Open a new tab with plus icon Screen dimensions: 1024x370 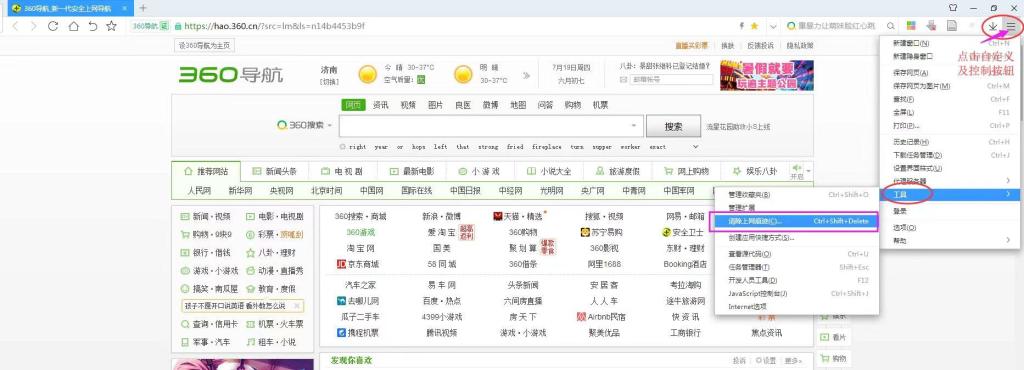[143, 8]
